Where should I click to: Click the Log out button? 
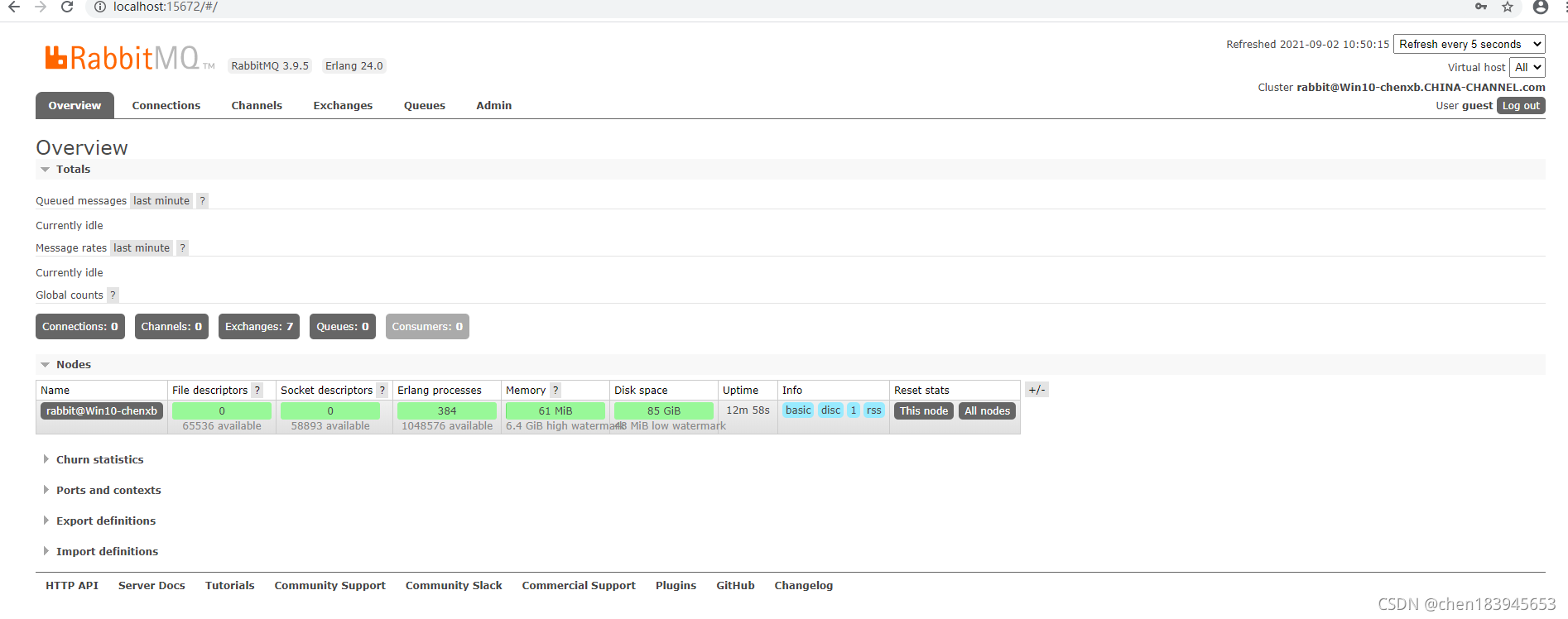[x=1521, y=105]
